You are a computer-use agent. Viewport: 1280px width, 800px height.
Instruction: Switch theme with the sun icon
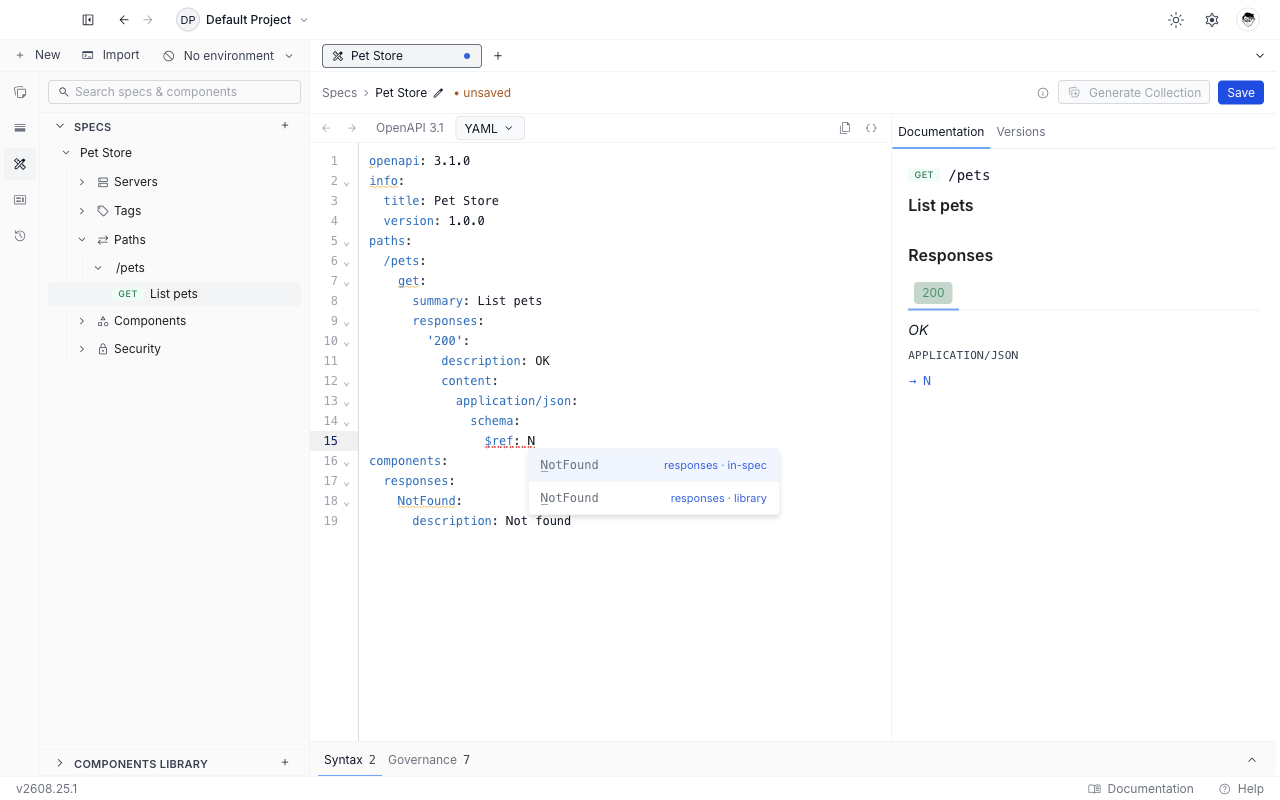(1176, 20)
